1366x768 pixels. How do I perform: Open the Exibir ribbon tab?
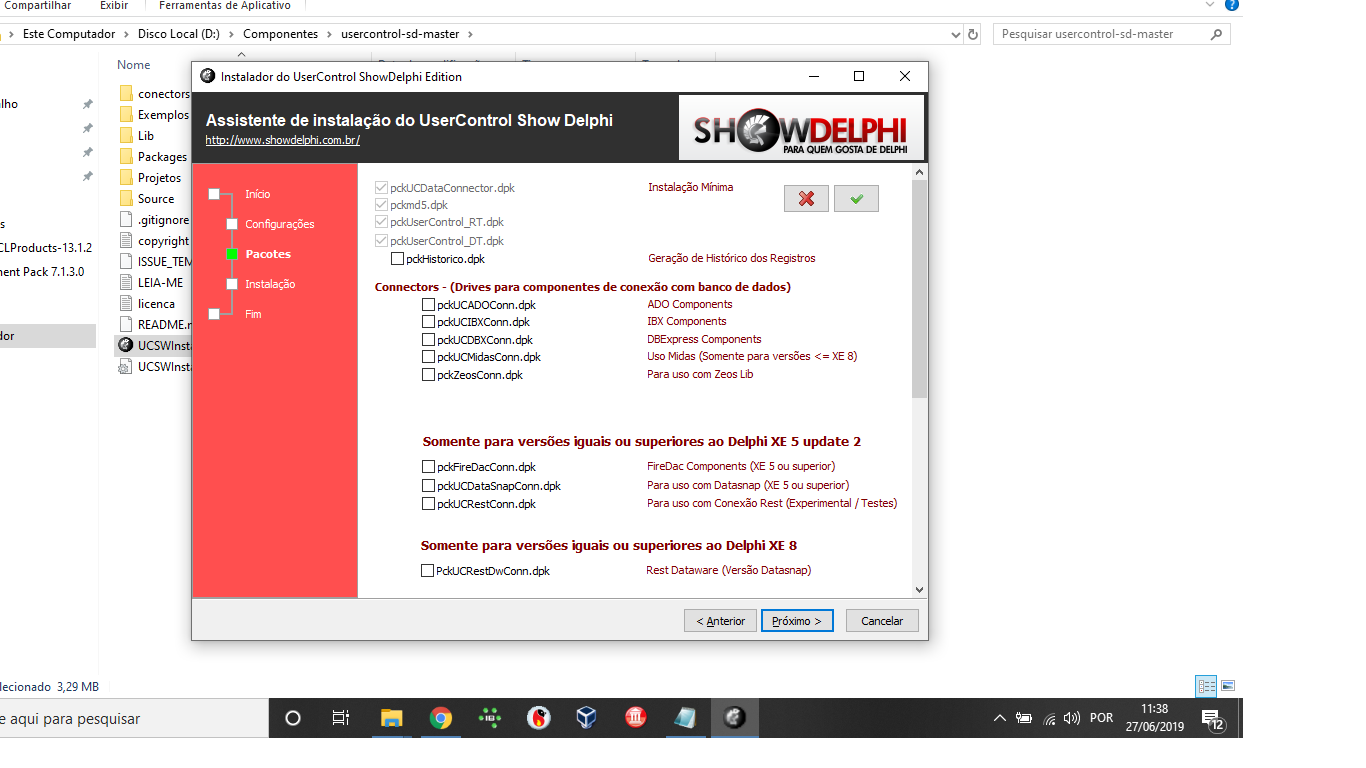(114, 5)
